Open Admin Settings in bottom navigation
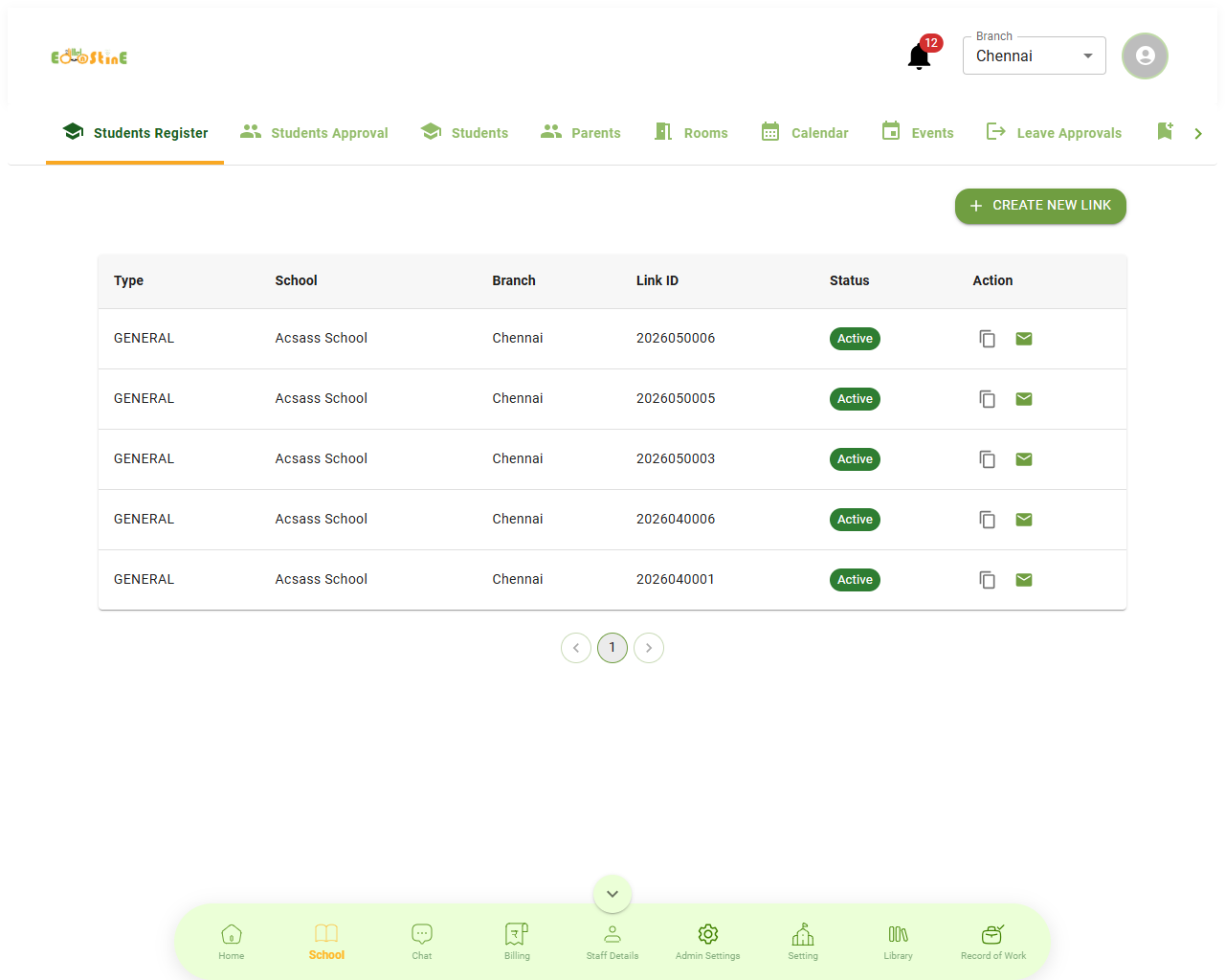 (x=708, y=942)
